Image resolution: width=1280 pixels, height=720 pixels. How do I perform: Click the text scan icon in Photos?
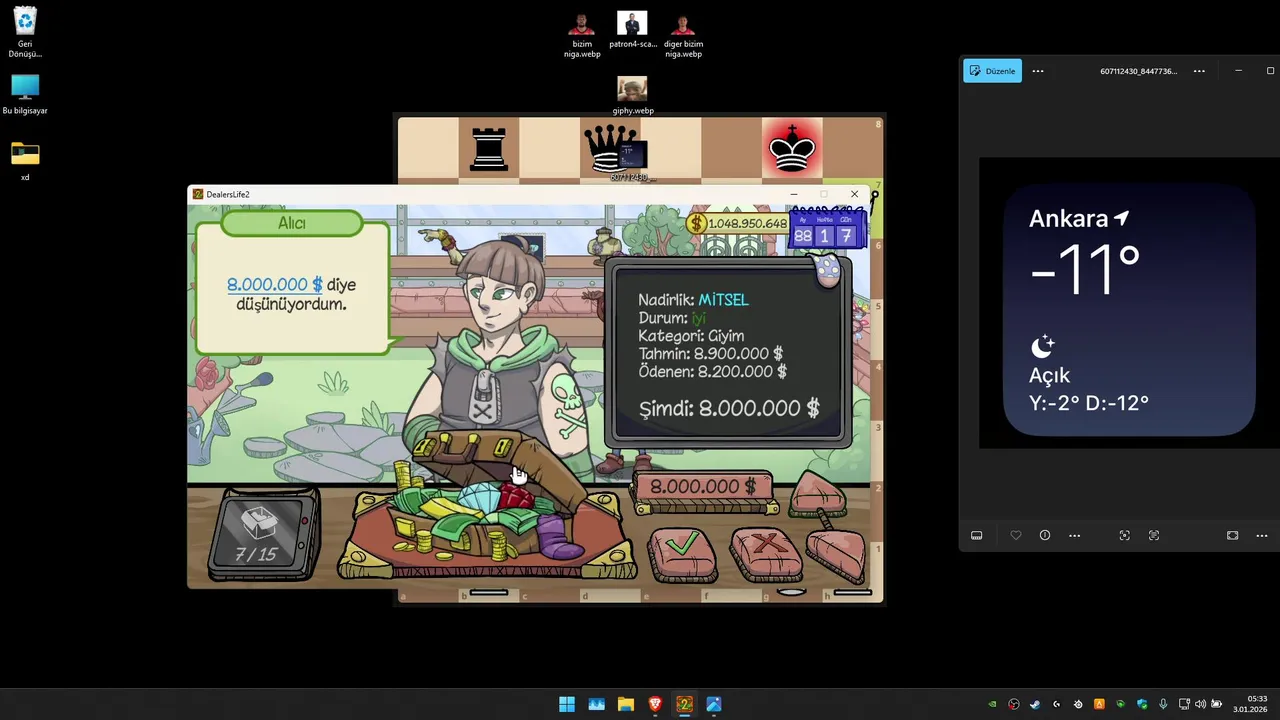[1154, 536]
